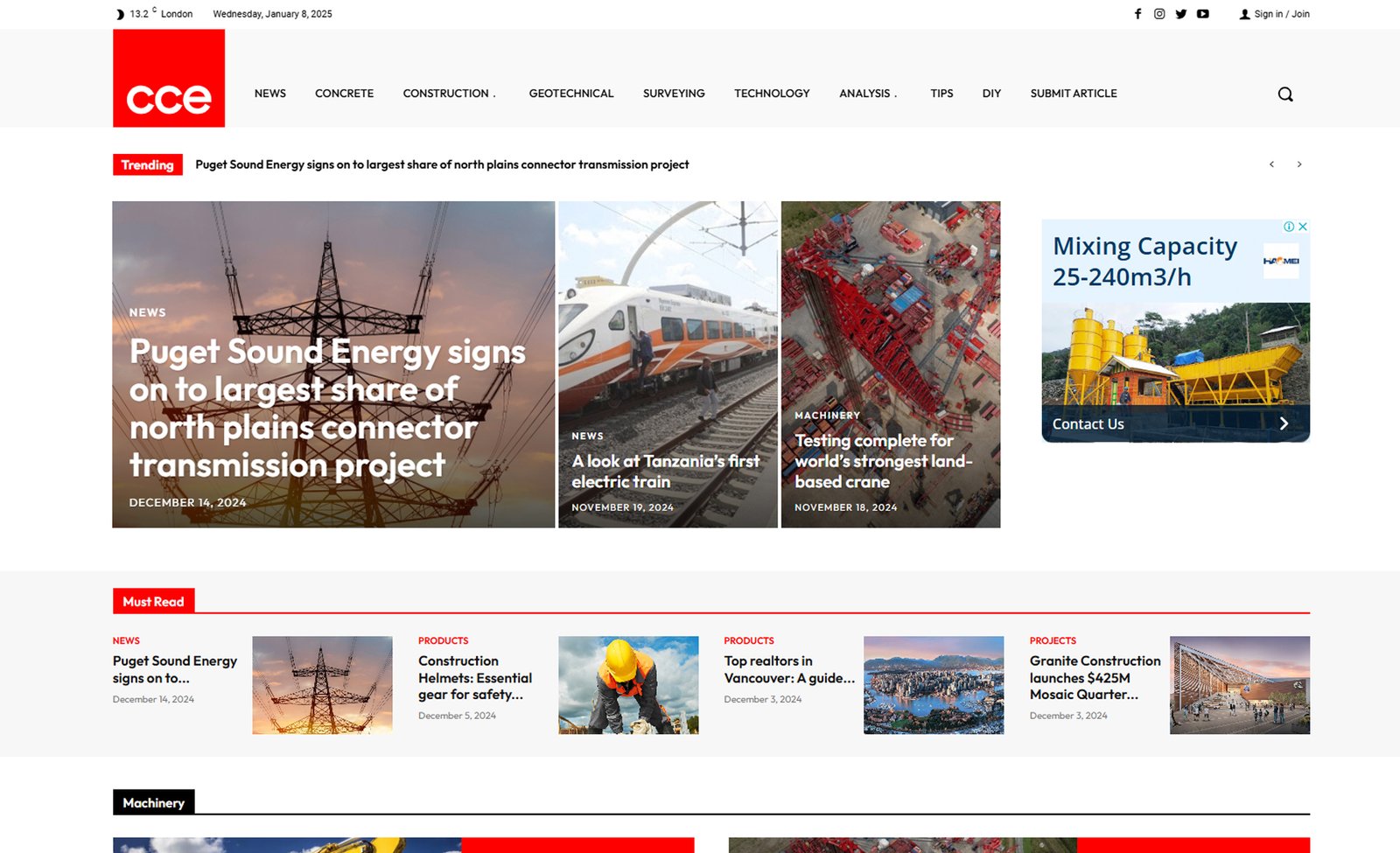Viewport: 1400px width, 853px height.
Task: Open Tanzania's first electric train article
Action: click(666, 472)
